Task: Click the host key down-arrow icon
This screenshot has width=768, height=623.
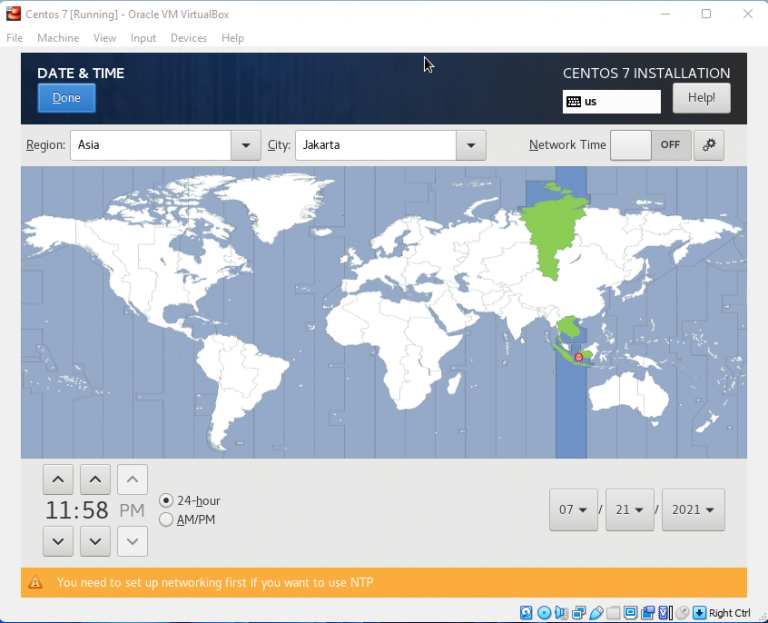Action: point(699,613)
